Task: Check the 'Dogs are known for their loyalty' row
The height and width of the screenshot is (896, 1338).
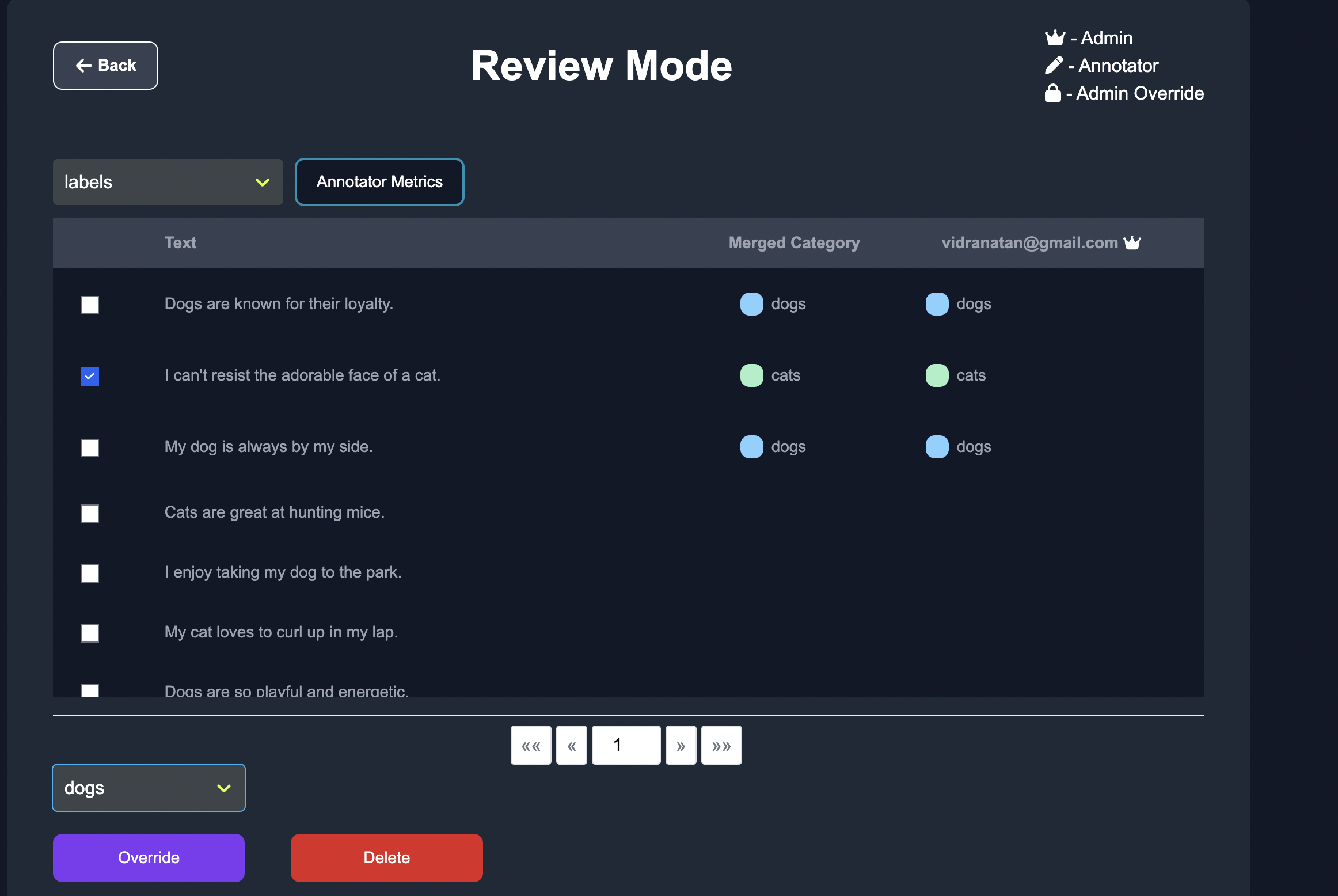Action: click(90, 305)
